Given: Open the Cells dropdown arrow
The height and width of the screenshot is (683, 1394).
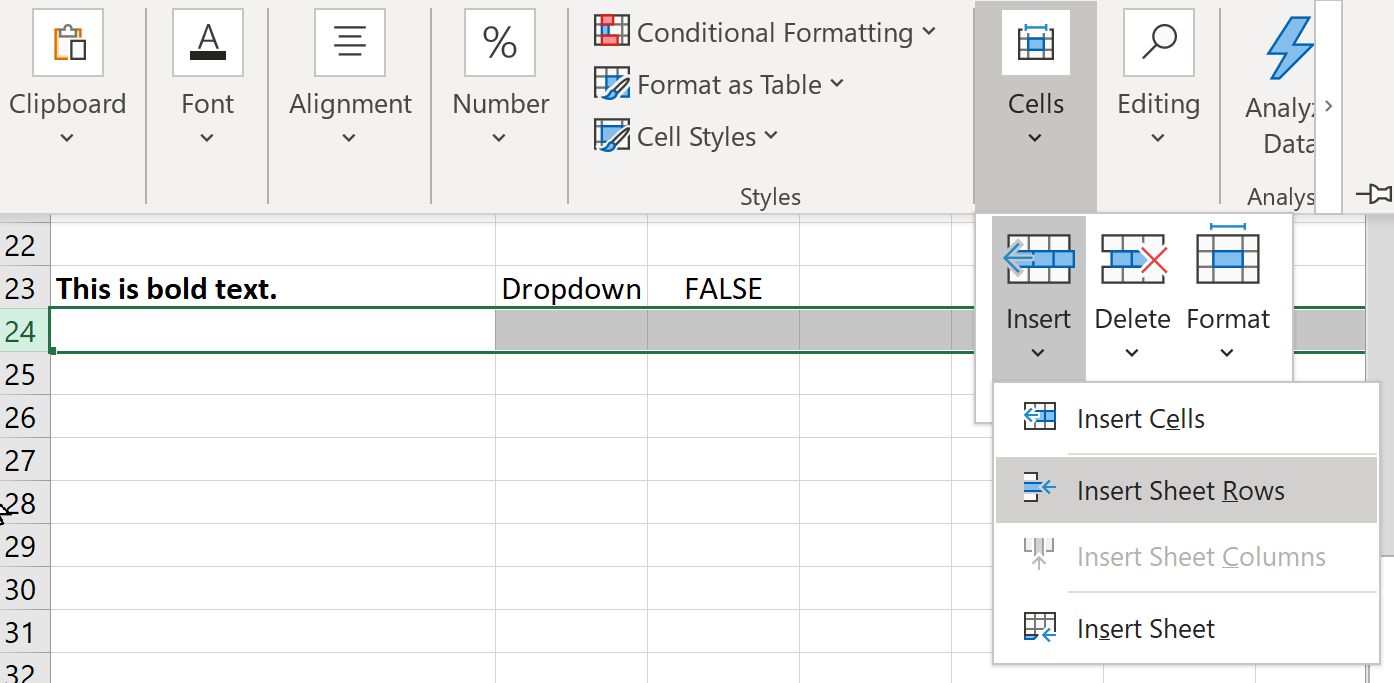Looking at the screenshot, I should 1035,136.
